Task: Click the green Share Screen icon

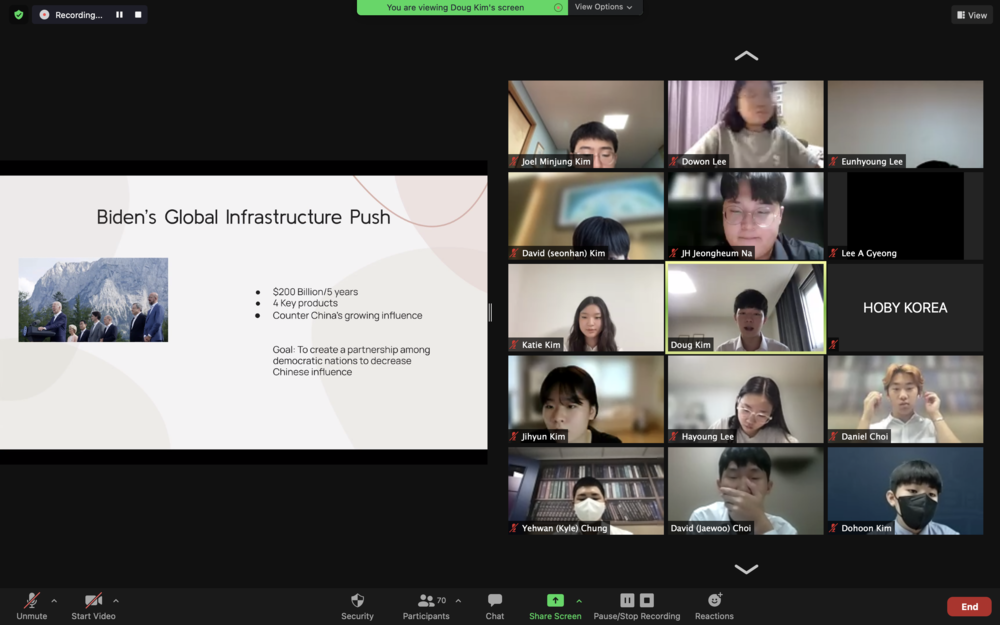Action: point(555,600)
